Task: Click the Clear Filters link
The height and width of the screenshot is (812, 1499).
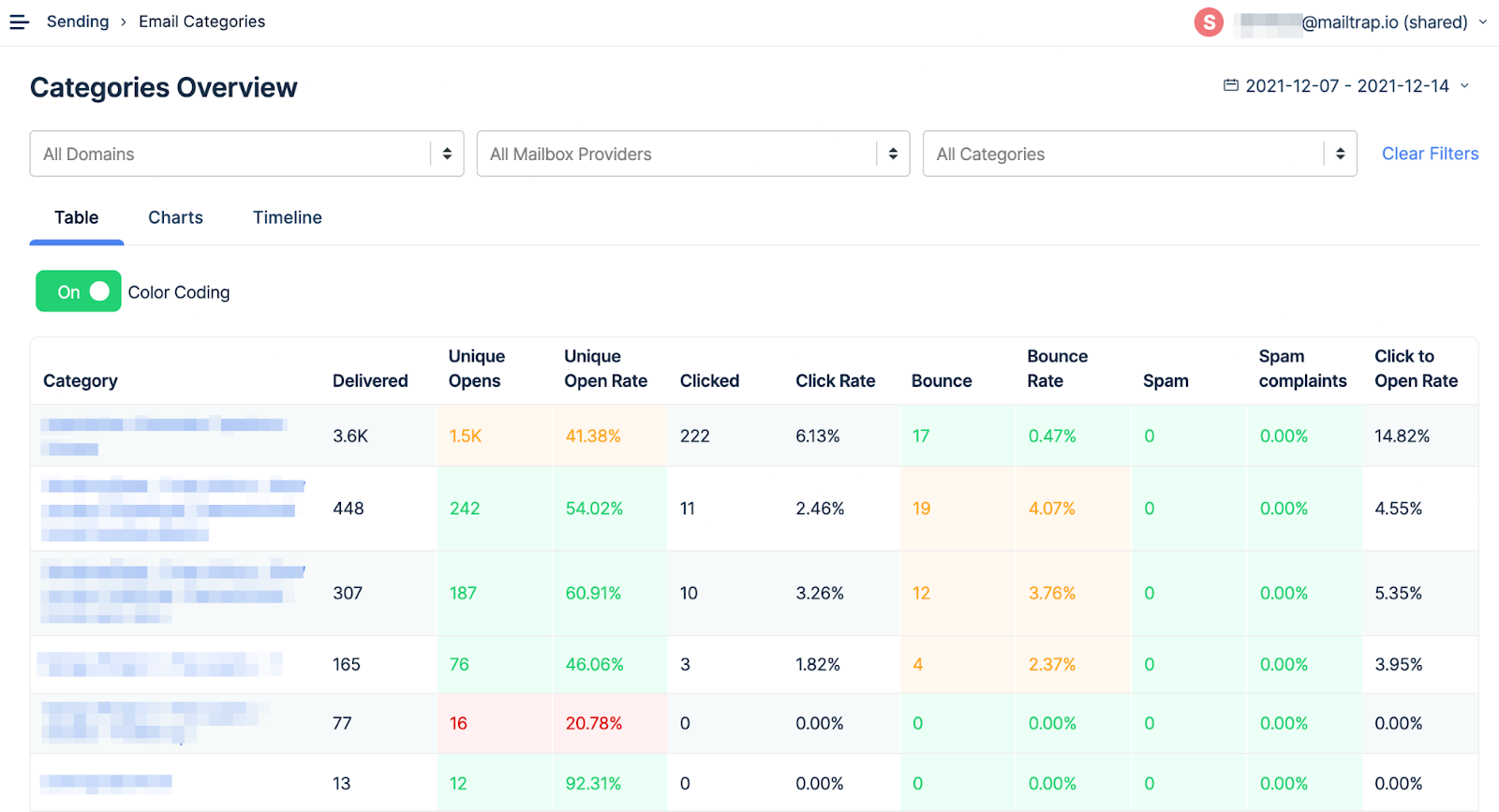Action: pyautogui.click(x=1430, y=154)
